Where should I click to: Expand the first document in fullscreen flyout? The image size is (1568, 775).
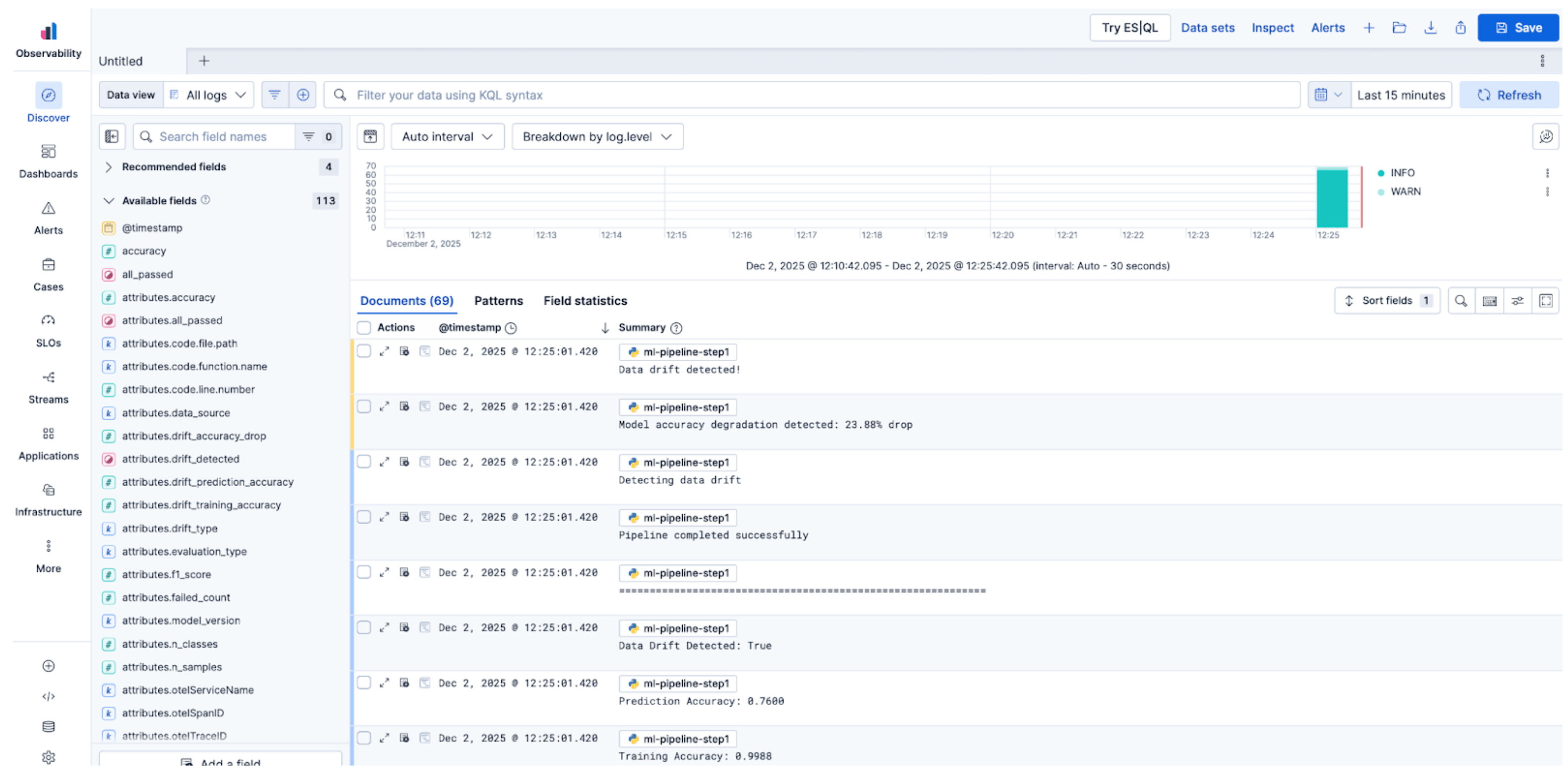(x=384, y=351)
